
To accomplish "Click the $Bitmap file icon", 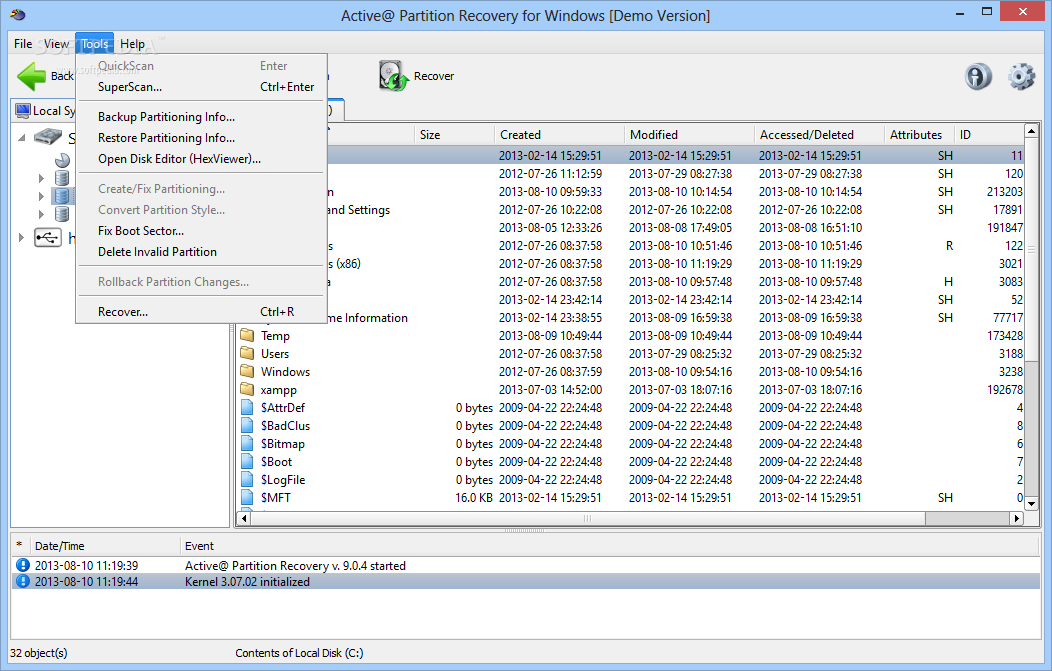I will (248, 444).
